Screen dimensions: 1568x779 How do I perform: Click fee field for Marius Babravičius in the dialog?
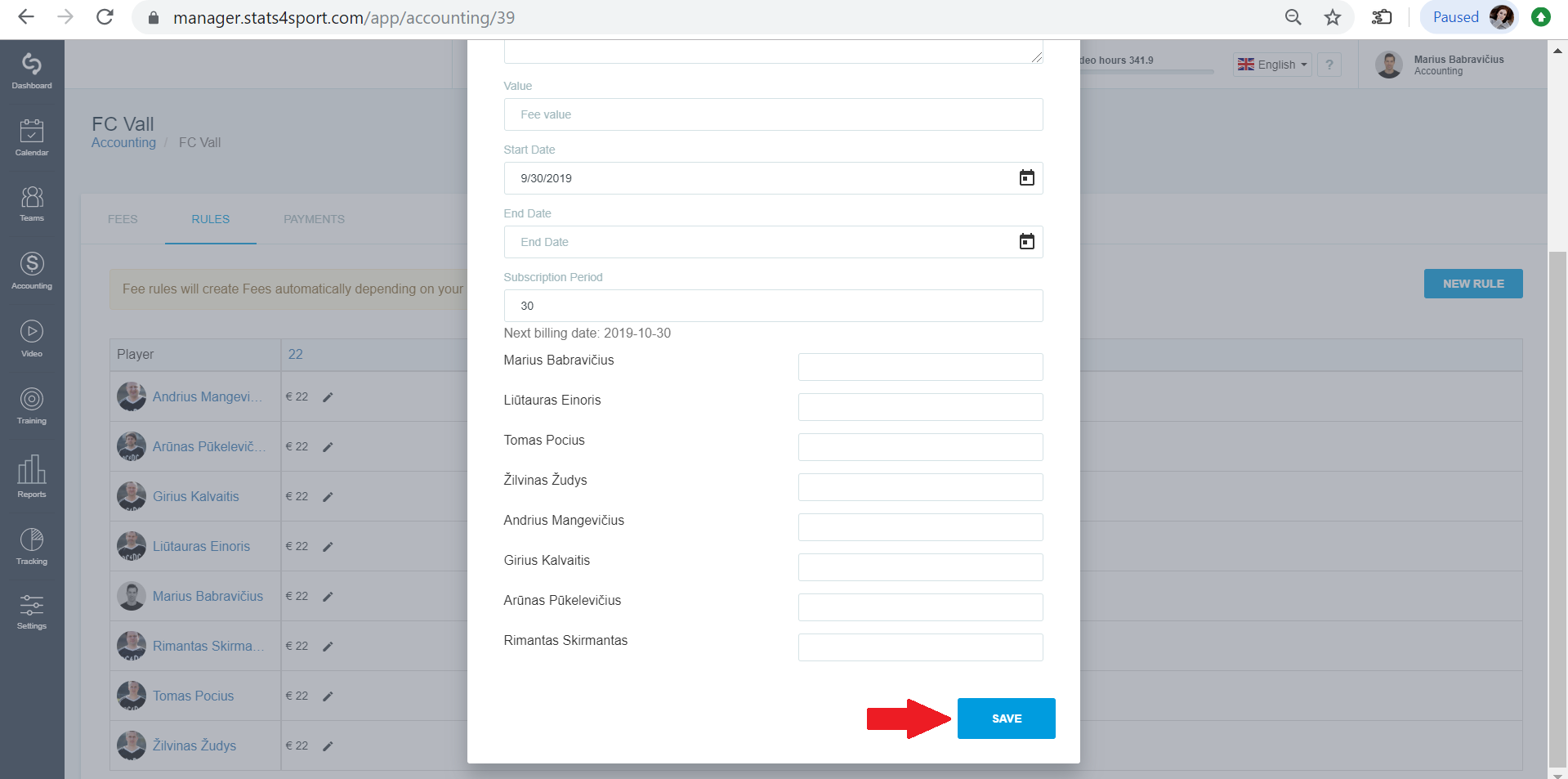tap(920, 367)
